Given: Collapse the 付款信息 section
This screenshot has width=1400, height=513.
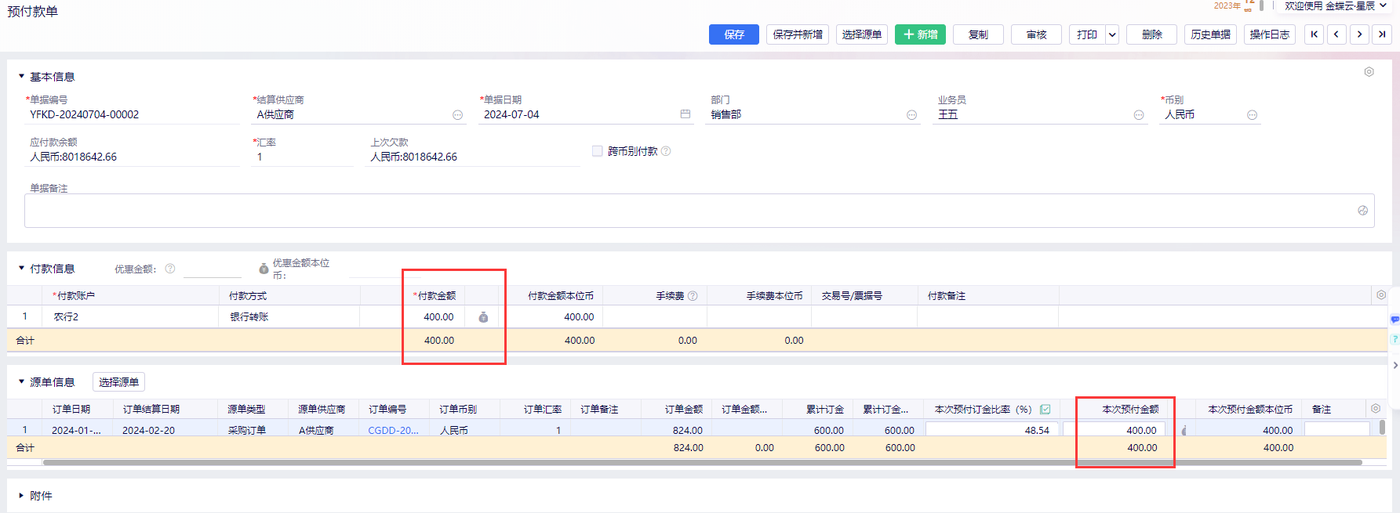Looking at the screenshot, I should [x=22, y=268].
